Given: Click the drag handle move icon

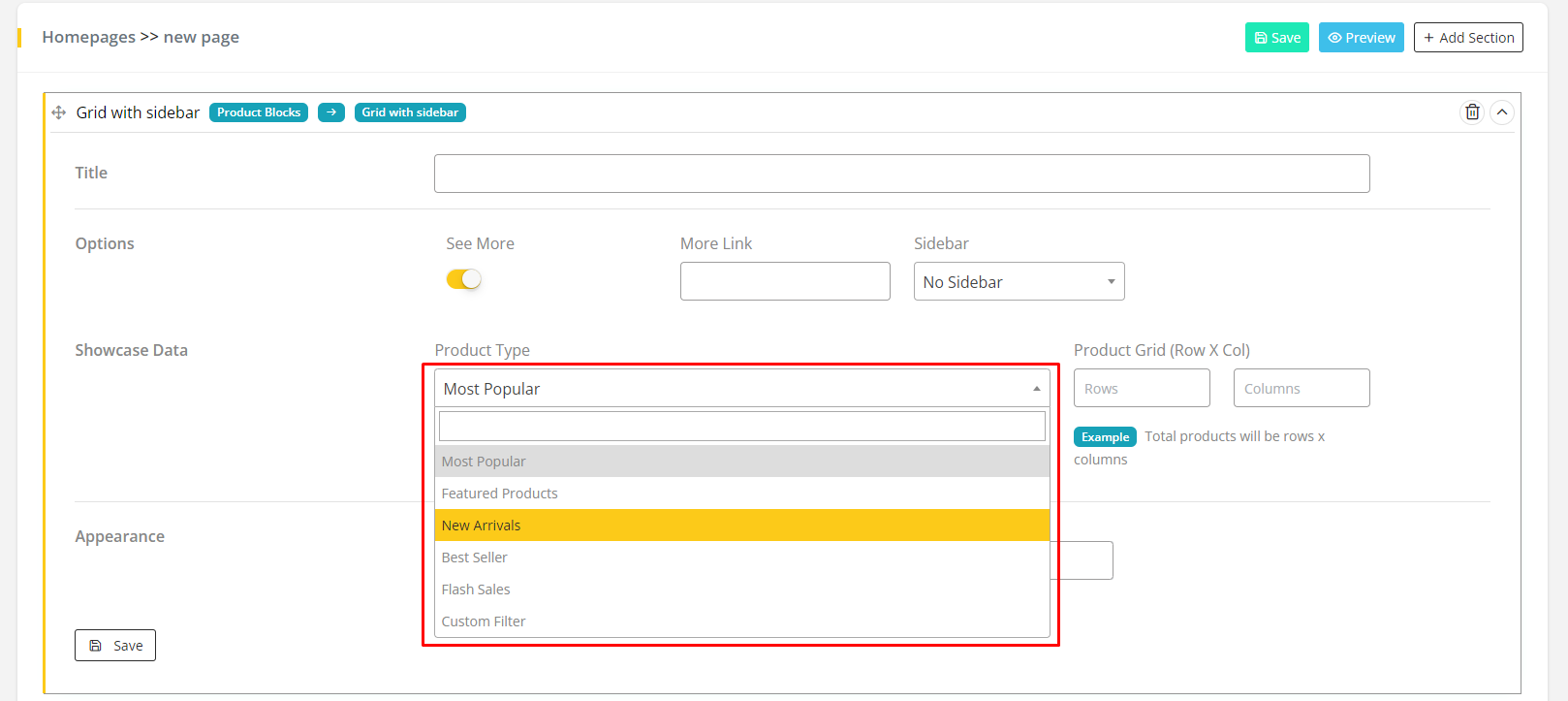Looking at the screenshot, I should pos(59,112).
